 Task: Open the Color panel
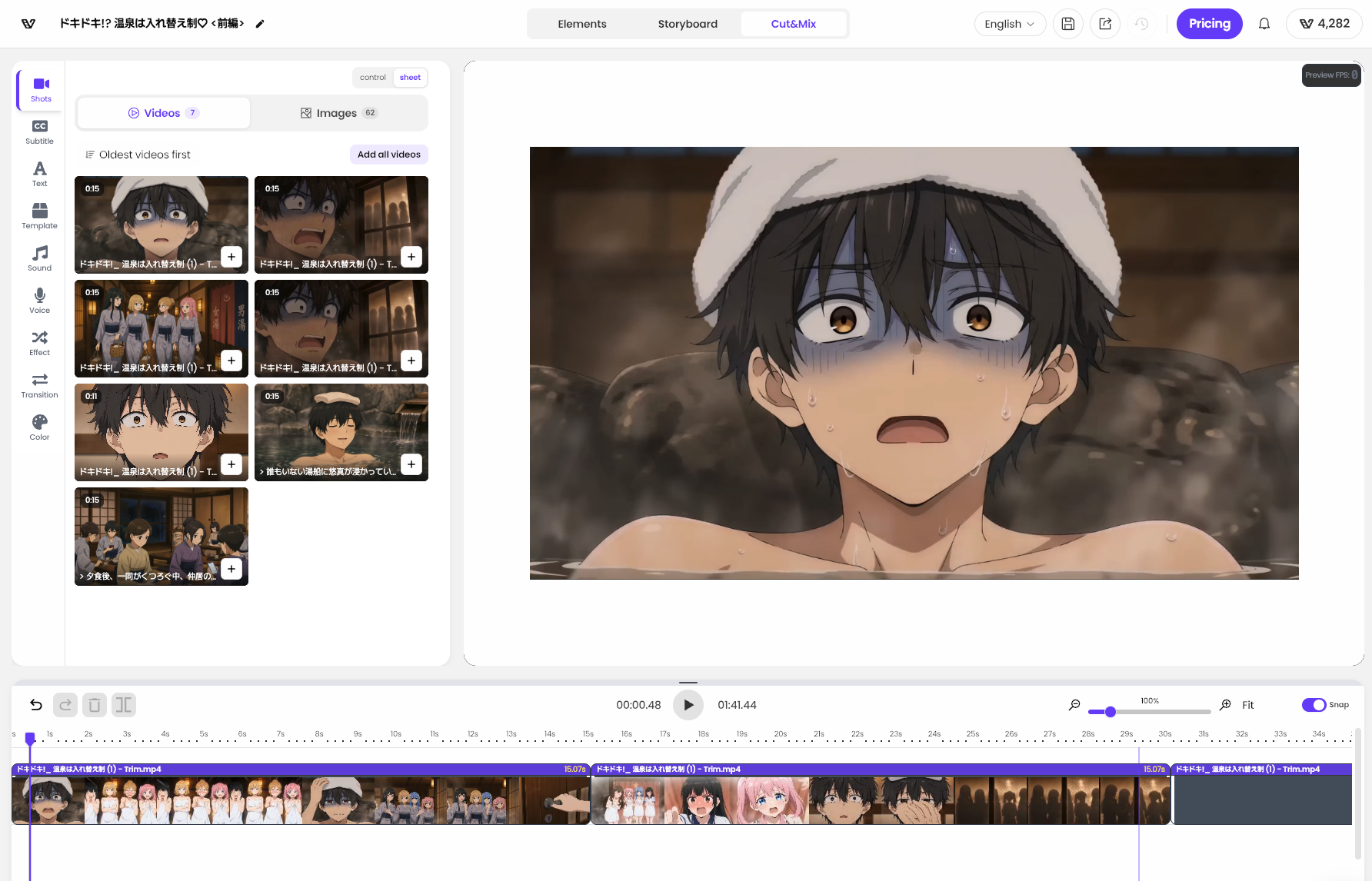(40, 427)
